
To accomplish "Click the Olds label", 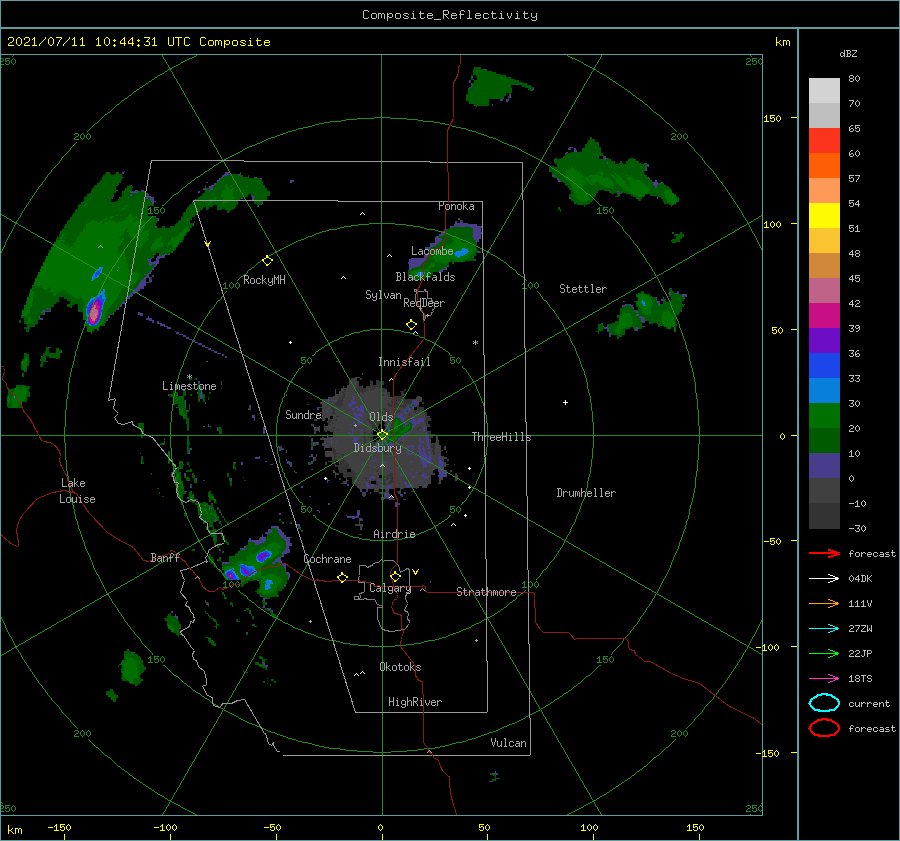I will point(381,417).
